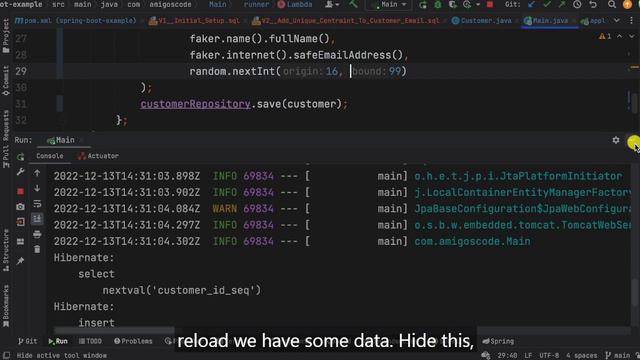Open Git tool window at bottom
The height and width of the screenshot is (360, 640).
point(27,341)
